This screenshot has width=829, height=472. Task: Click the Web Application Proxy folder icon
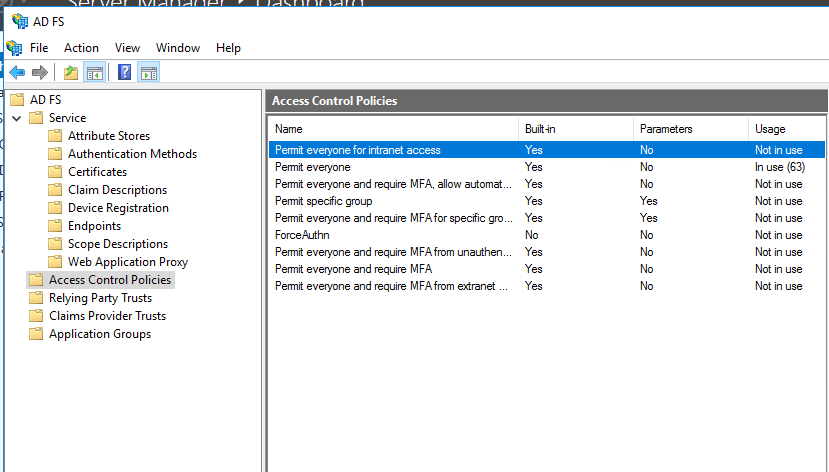coord(55,262)
